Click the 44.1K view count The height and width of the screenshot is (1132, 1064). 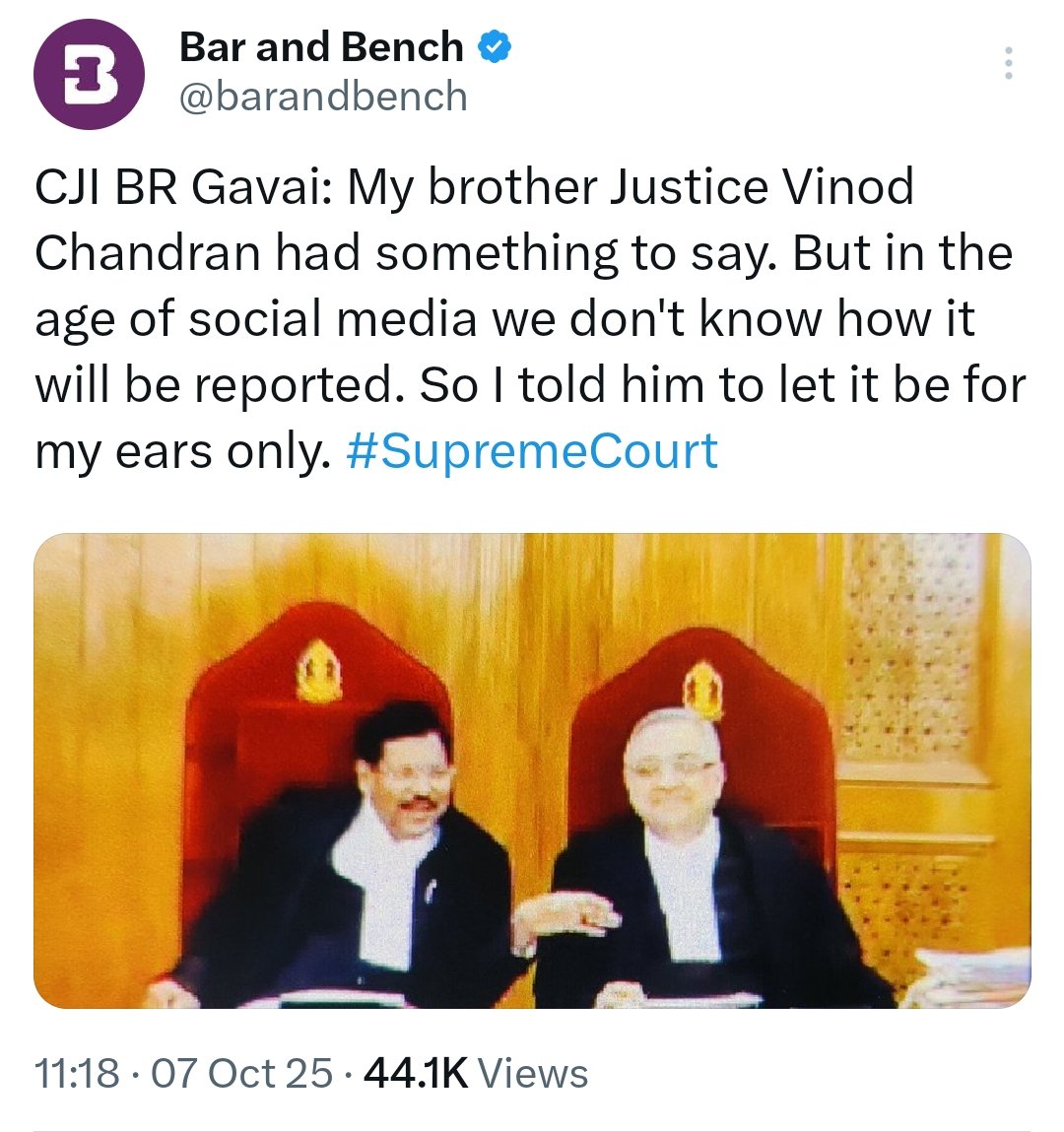[417, 1073]
